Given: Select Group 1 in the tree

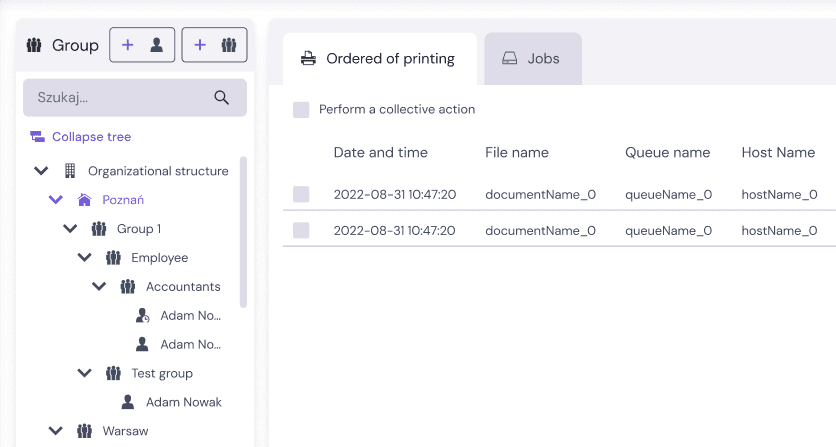Looking at the screenshot, I should point(139,229).
